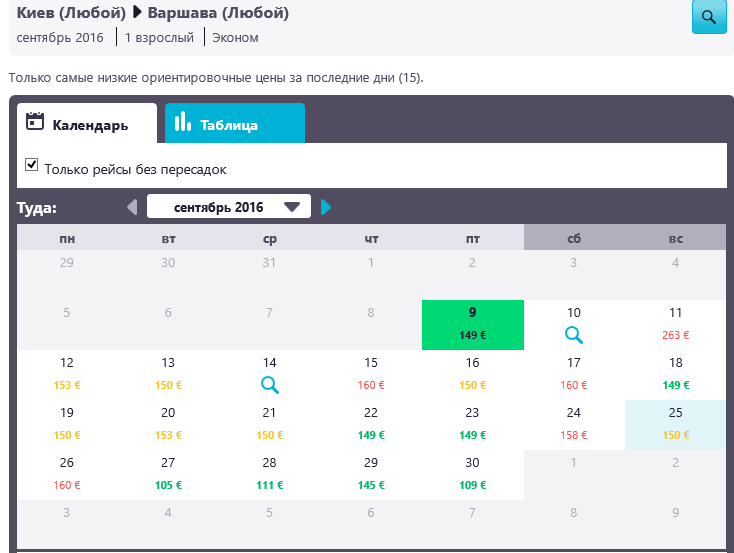This screenshot has height=553, width=734.
Task: Click the bar chart icon in Таблица tab
Action: [x=183, y=122]
